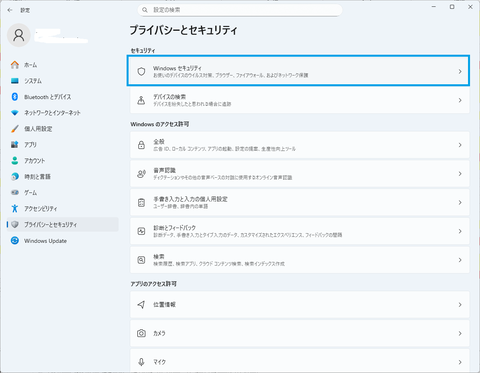
Task: Click the search magnifier icon
Action: click(x=145, y=10)
